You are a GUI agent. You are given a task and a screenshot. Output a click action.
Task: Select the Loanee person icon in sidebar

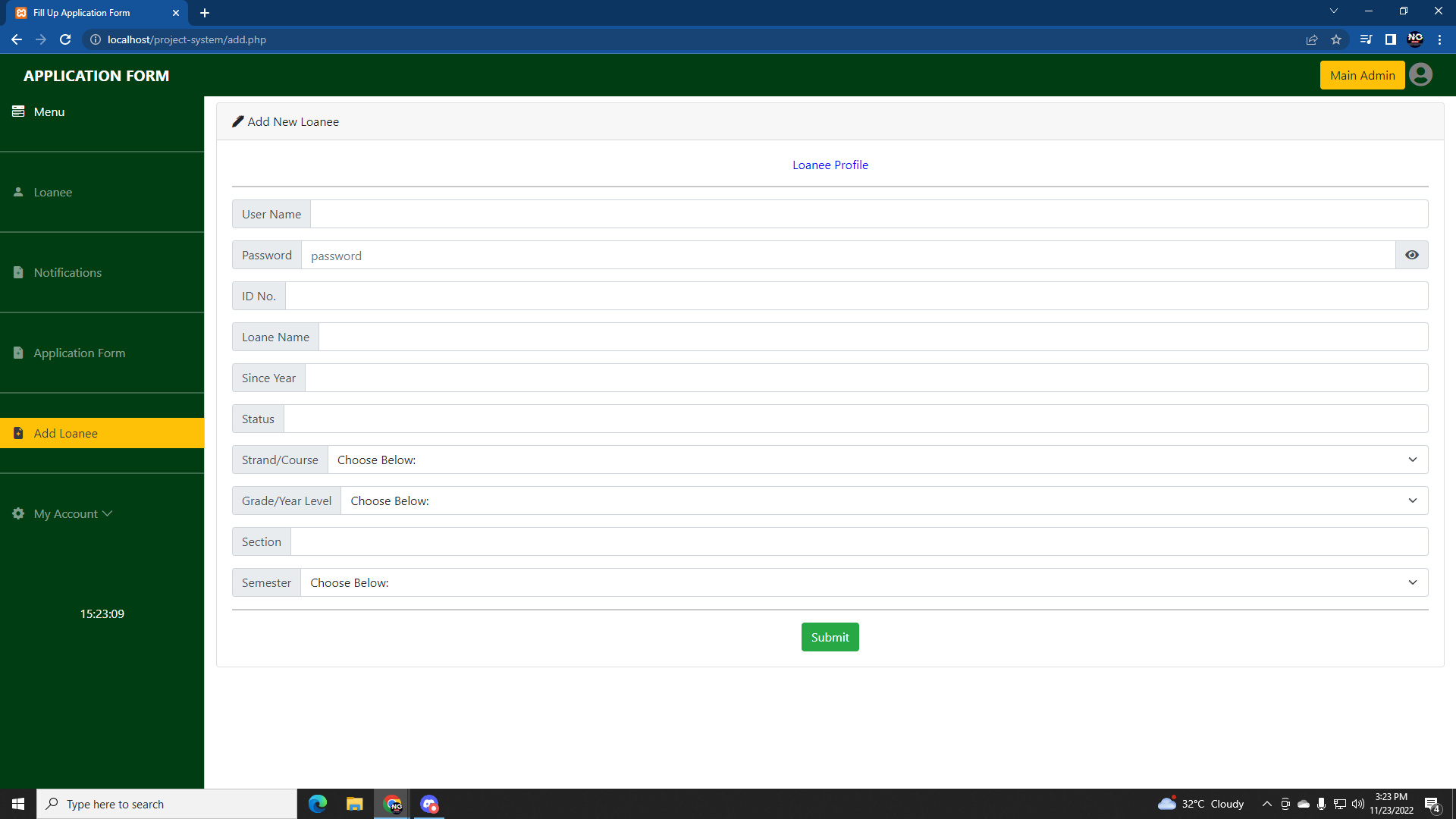pyautogui.click(x=18, y=192)
